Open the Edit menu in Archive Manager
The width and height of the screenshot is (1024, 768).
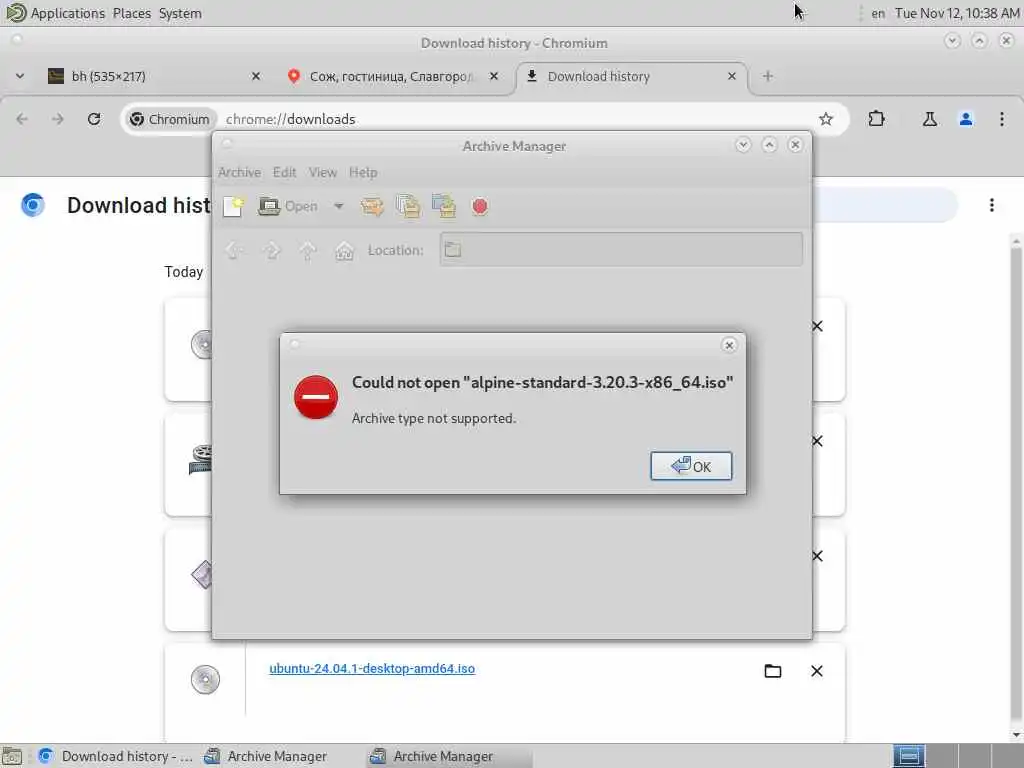[284, 172]
